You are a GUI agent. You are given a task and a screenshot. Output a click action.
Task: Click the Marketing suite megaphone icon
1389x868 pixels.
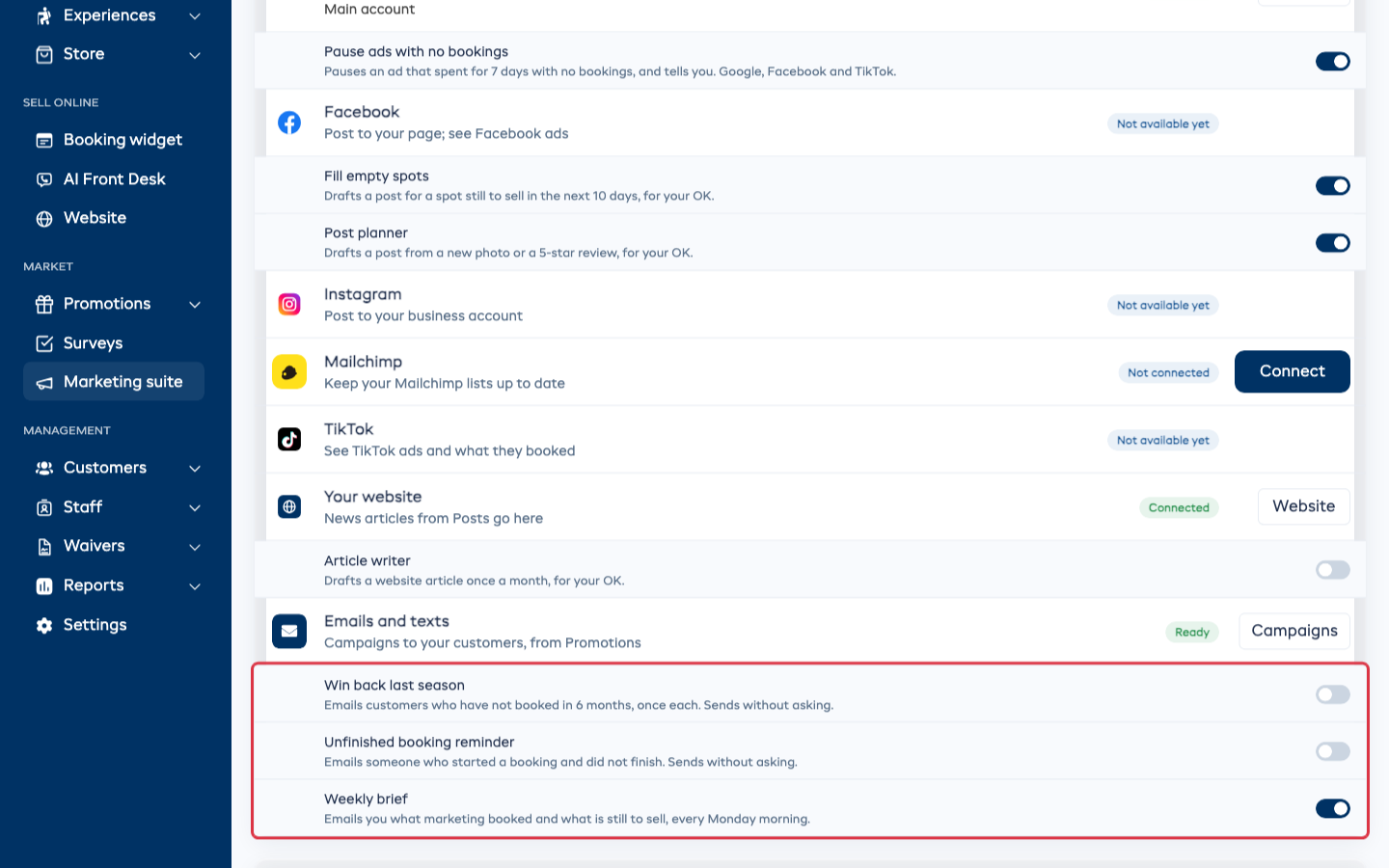point(44,382)
